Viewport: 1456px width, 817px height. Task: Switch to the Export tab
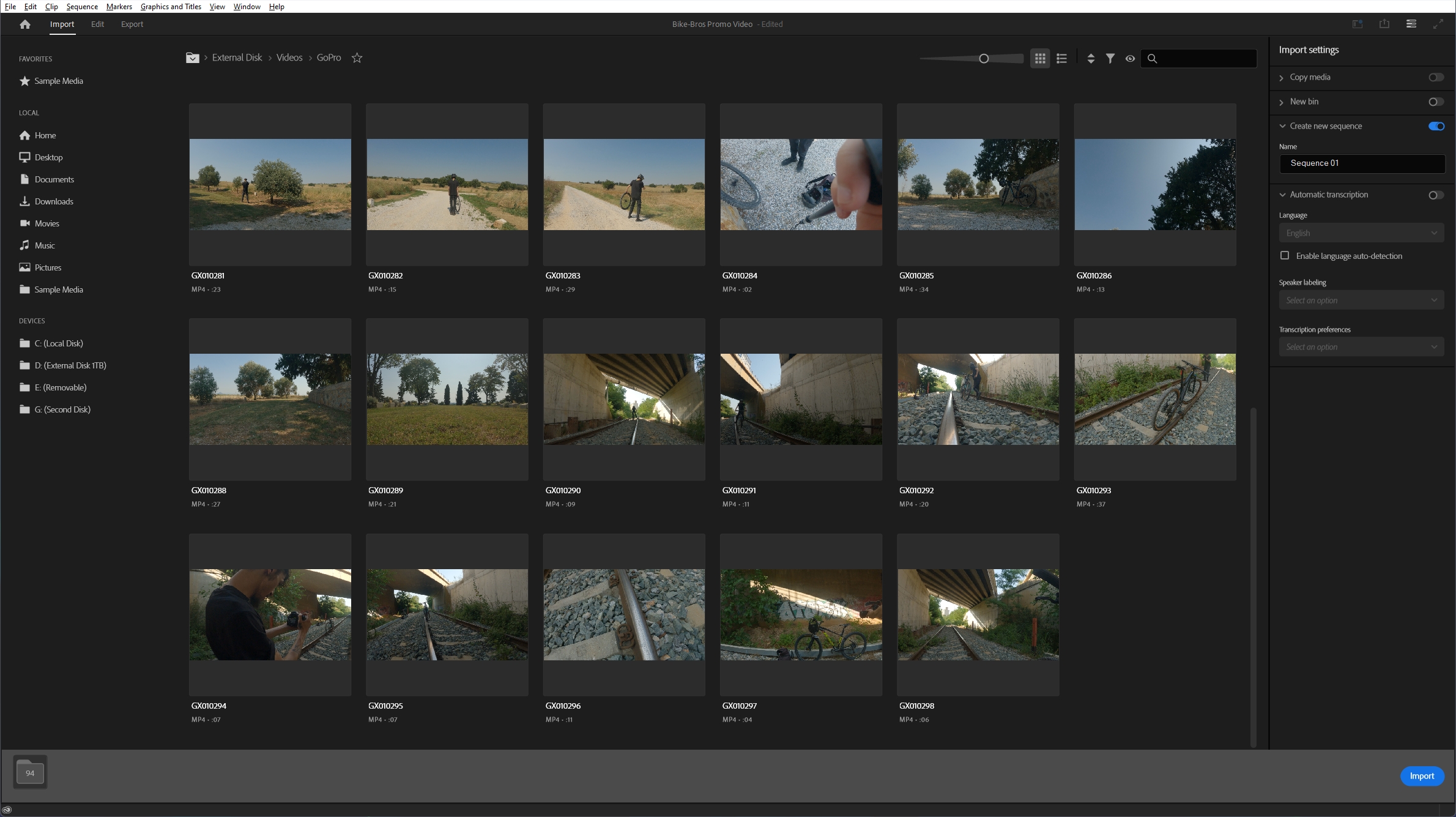[132, 24]
